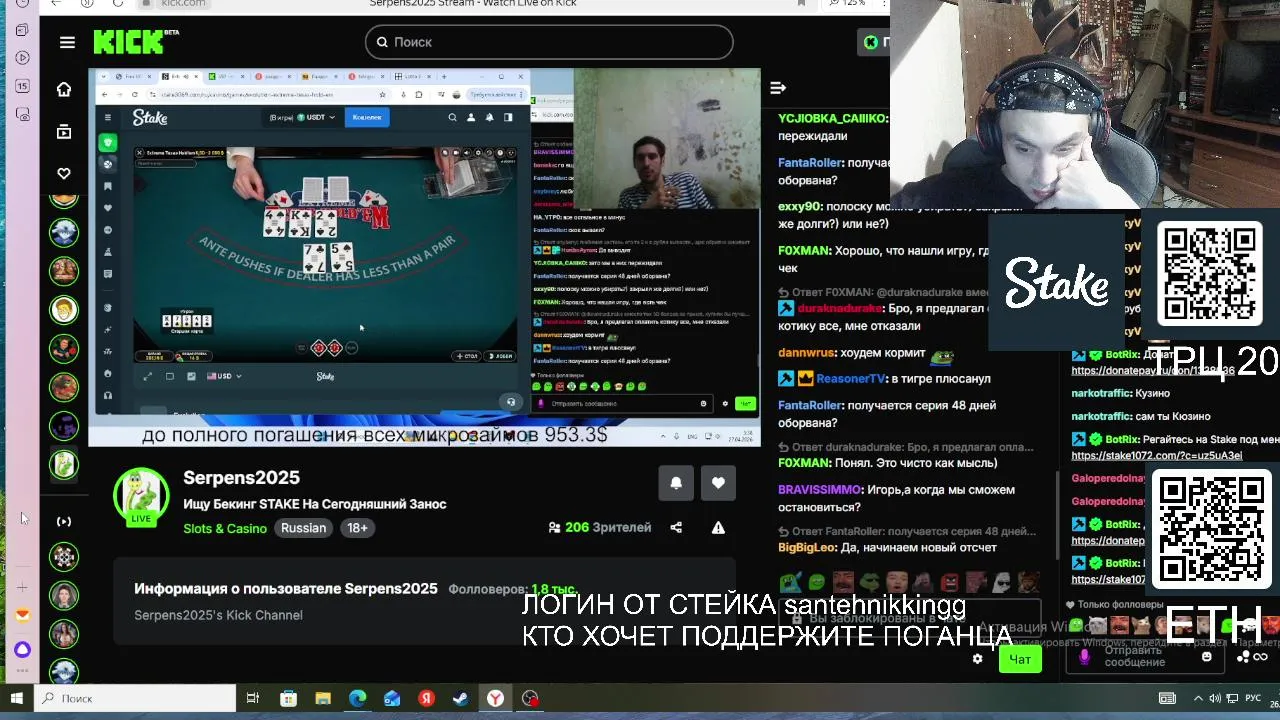1280x720 pixels.
Task: Collapse the chat panel with arrow icon
Action: [x=778, y=88]
